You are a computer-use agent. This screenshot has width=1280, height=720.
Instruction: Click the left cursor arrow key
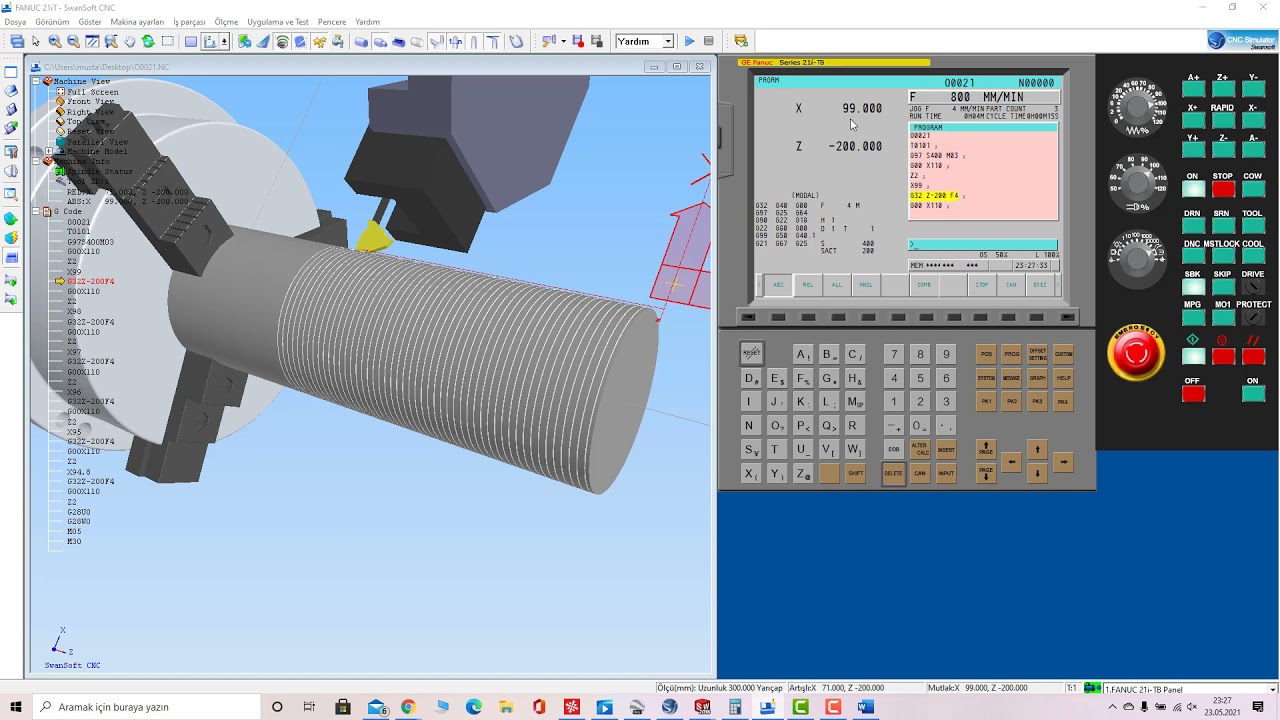point(1012,462)
